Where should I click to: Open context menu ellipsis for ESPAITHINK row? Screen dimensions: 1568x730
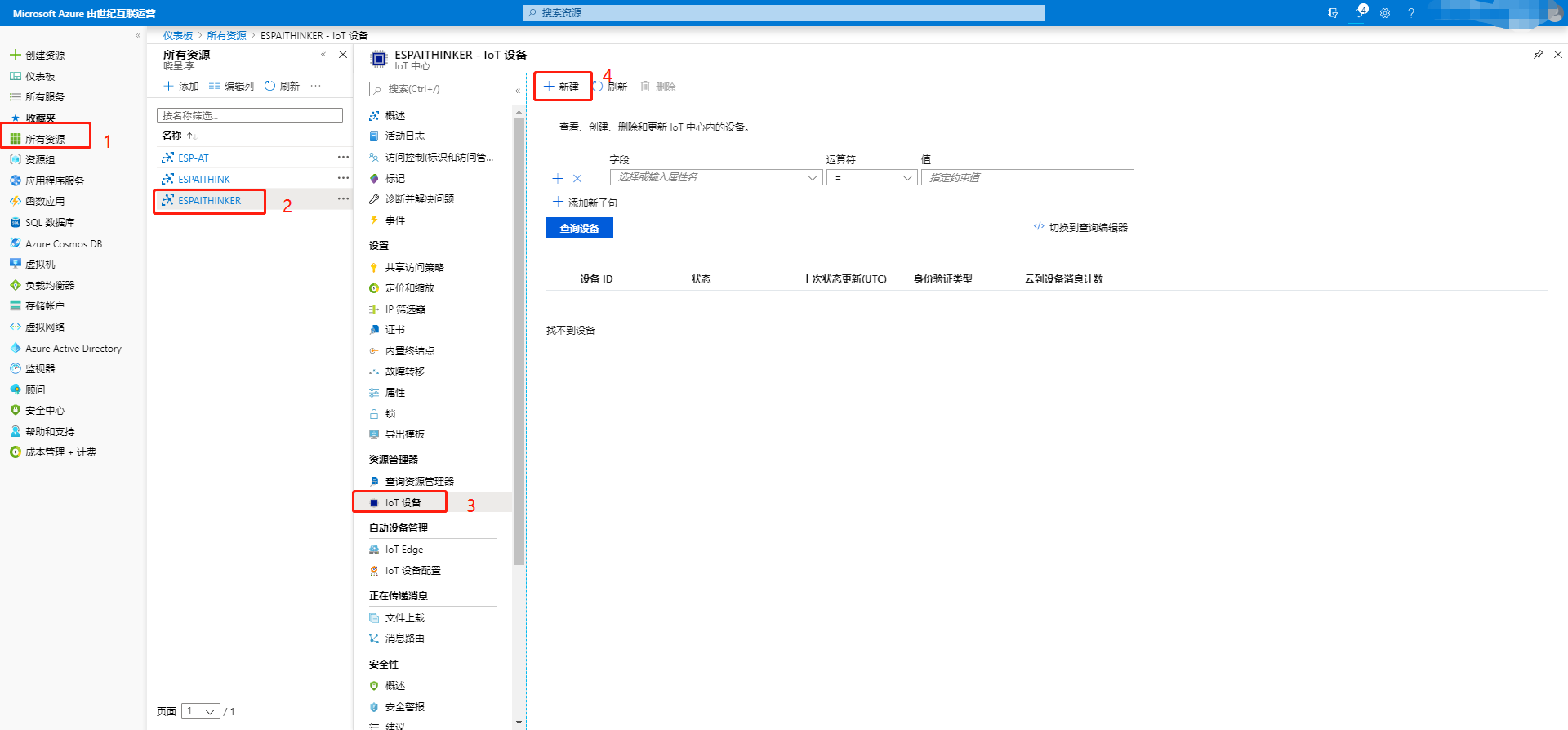343,178
